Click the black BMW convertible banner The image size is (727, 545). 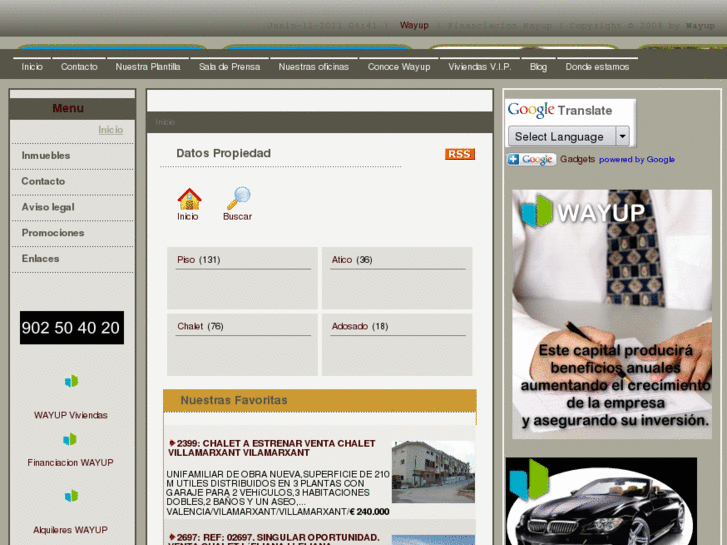click(601, 501)
